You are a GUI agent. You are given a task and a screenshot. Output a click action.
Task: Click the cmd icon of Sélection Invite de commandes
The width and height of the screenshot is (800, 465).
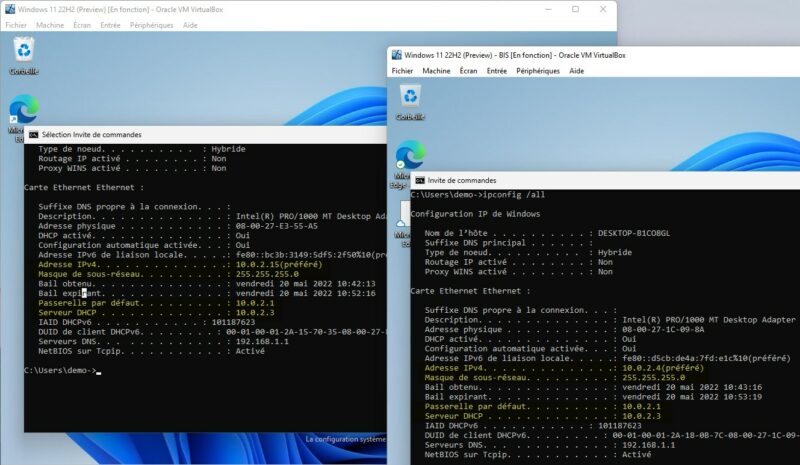pyautogui.click(x=34, y=135)
